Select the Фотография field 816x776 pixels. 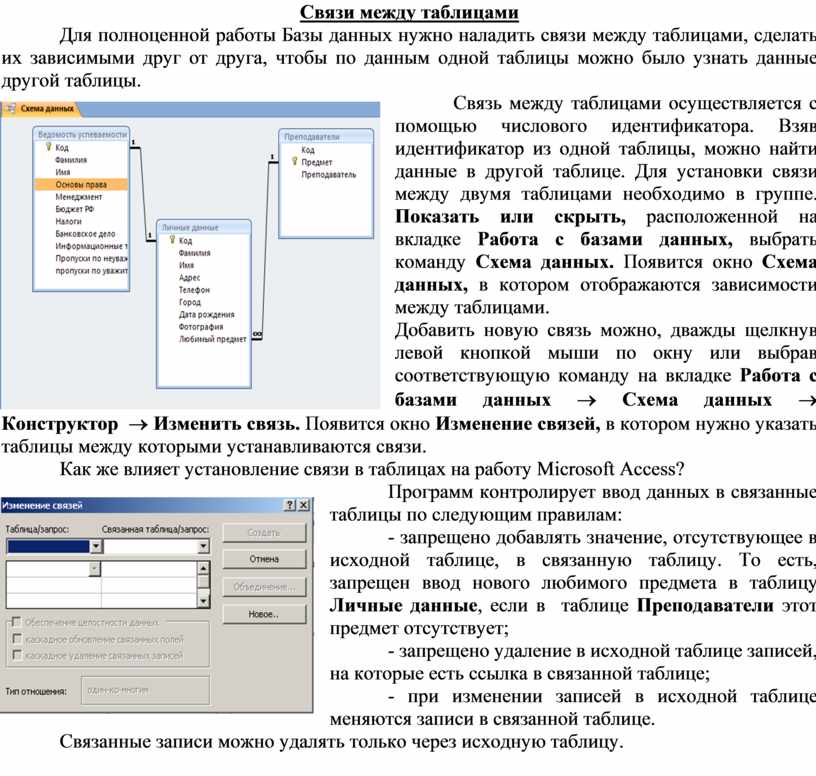coord(201,327)
